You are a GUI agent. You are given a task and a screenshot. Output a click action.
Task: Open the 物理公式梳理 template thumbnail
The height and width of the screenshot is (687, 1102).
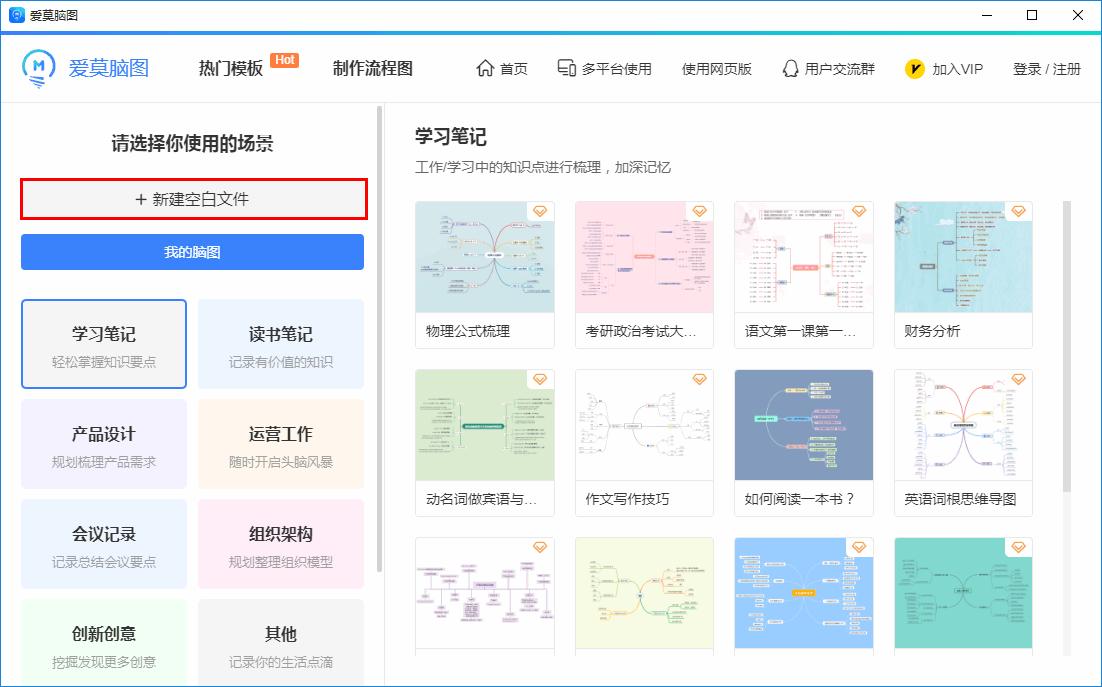pyautogui.click(x=485, y=257)
